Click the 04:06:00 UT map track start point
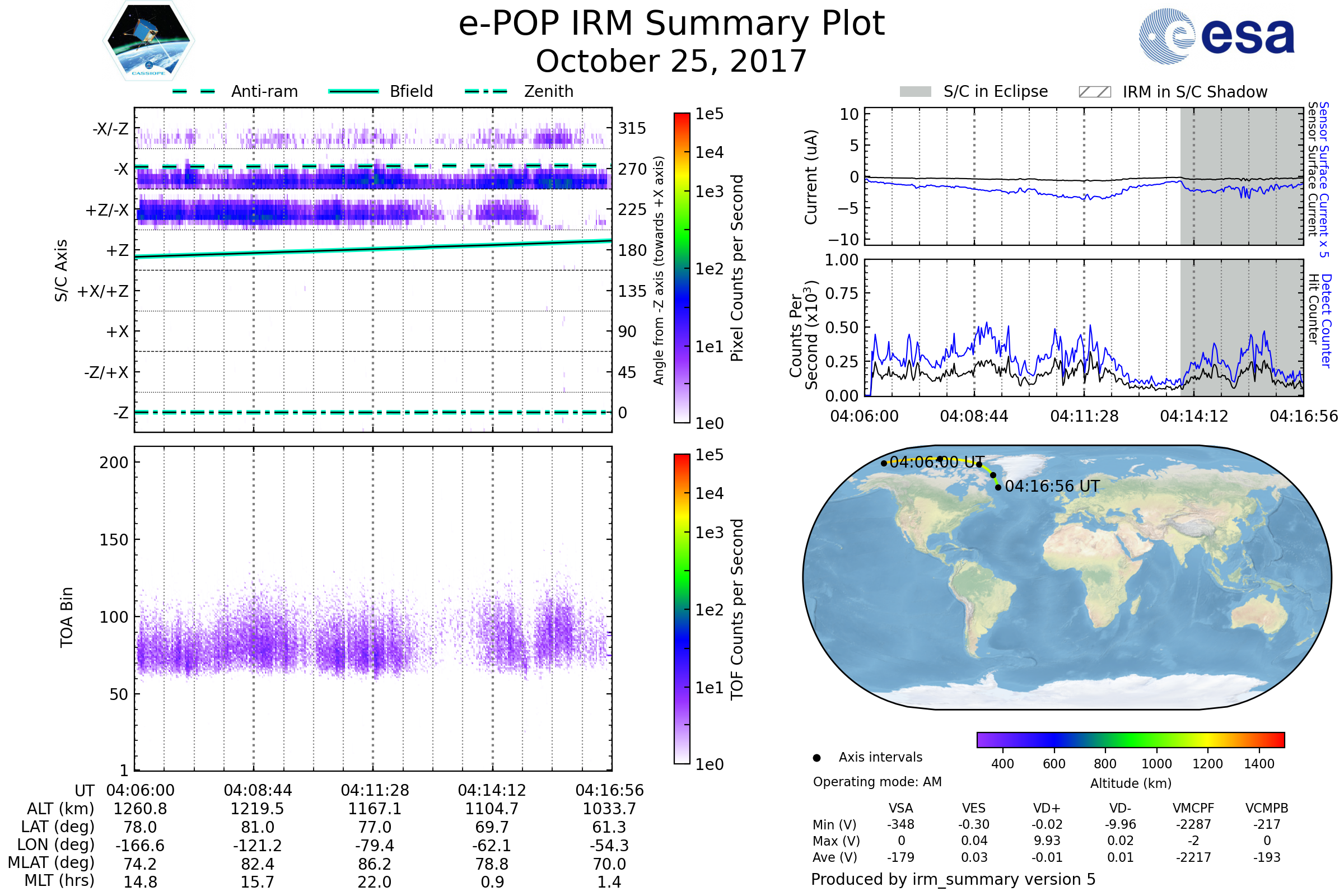Image resolution: width=1344 pixels, height=896 pixels. (x=884, y=464)
